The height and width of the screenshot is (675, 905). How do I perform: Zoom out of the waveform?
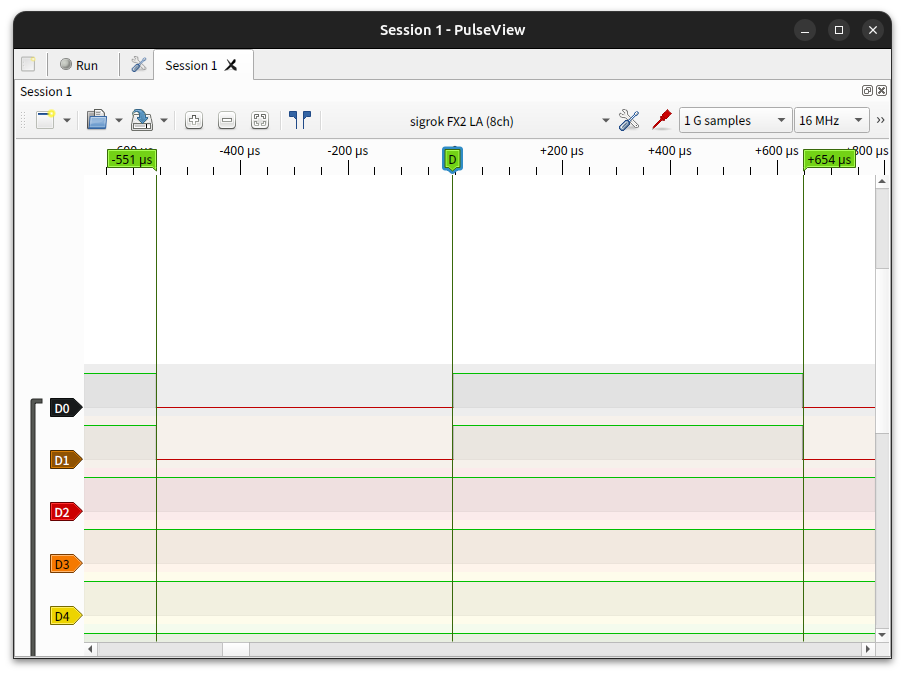[227, 120]
